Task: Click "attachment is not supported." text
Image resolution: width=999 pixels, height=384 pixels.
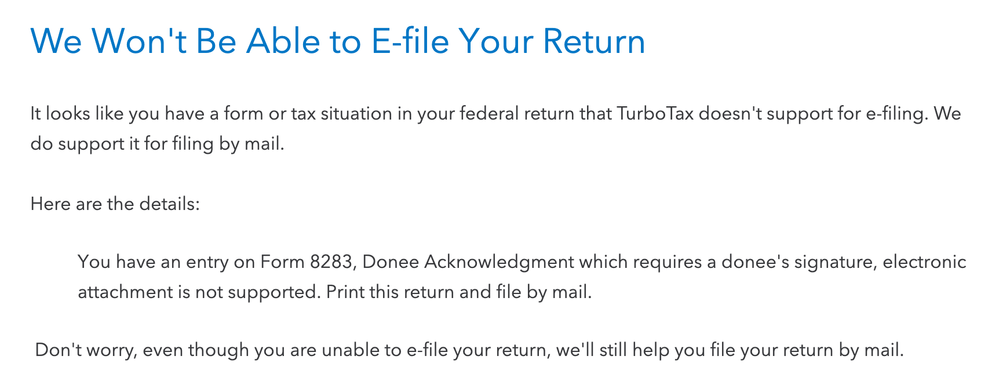Action: tap(199, 292)
